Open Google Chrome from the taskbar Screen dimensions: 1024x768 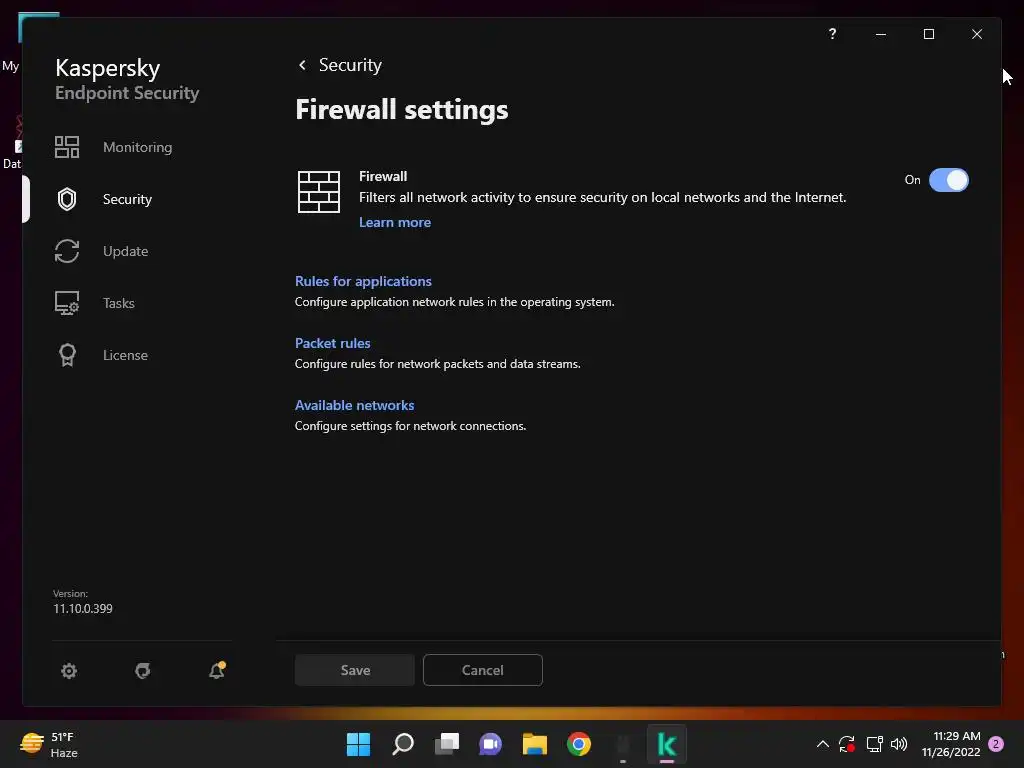pyautogui.click(x=579, y=744)
